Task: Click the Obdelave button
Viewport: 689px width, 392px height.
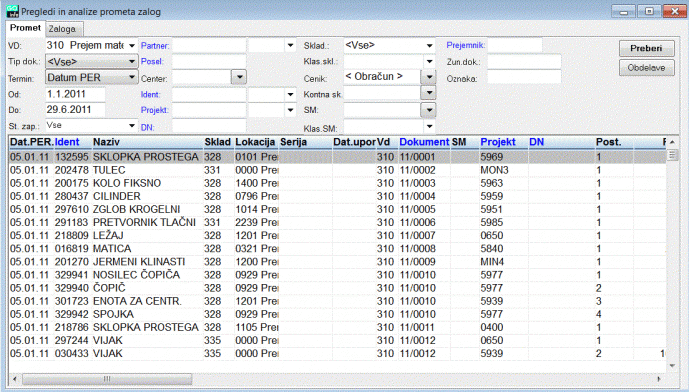Action: (x=646, y=68)
